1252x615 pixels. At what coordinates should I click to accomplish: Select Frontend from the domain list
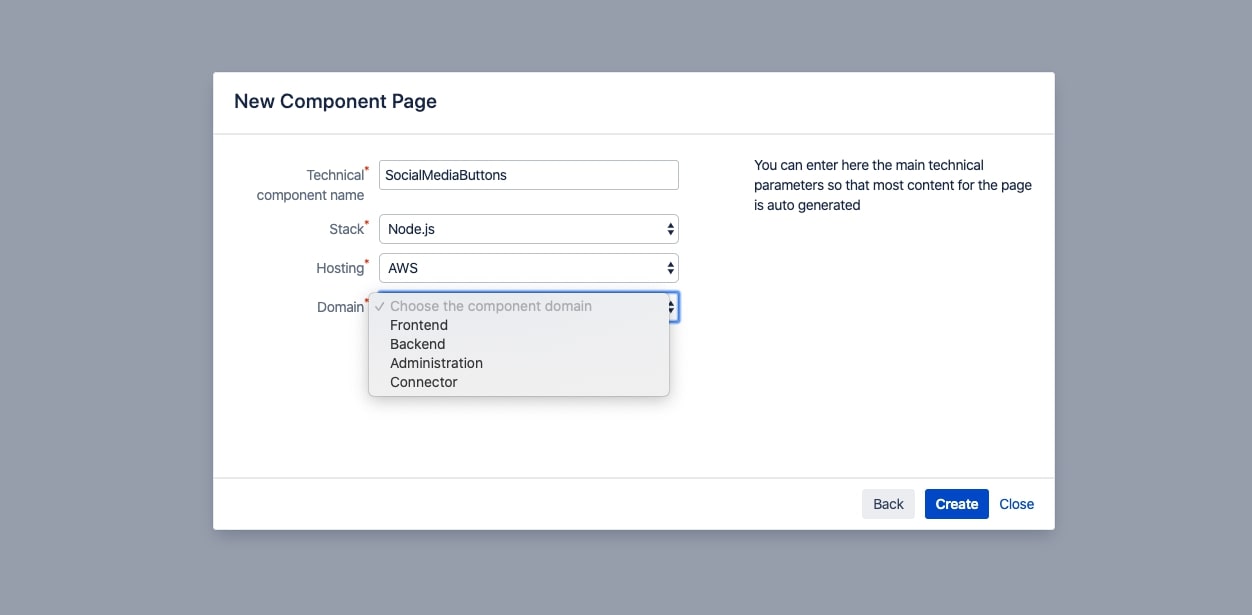click(419, 325)
